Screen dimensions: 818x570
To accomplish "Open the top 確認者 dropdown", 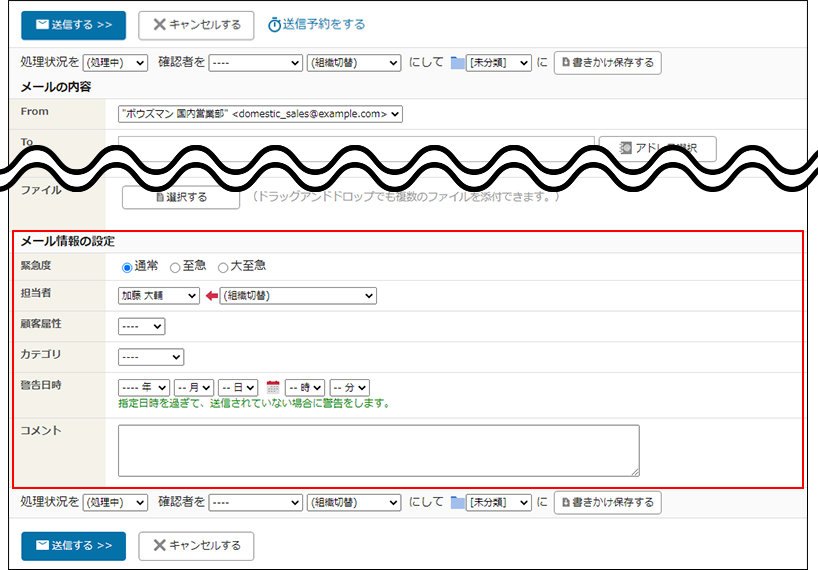I will click(256, 63).
